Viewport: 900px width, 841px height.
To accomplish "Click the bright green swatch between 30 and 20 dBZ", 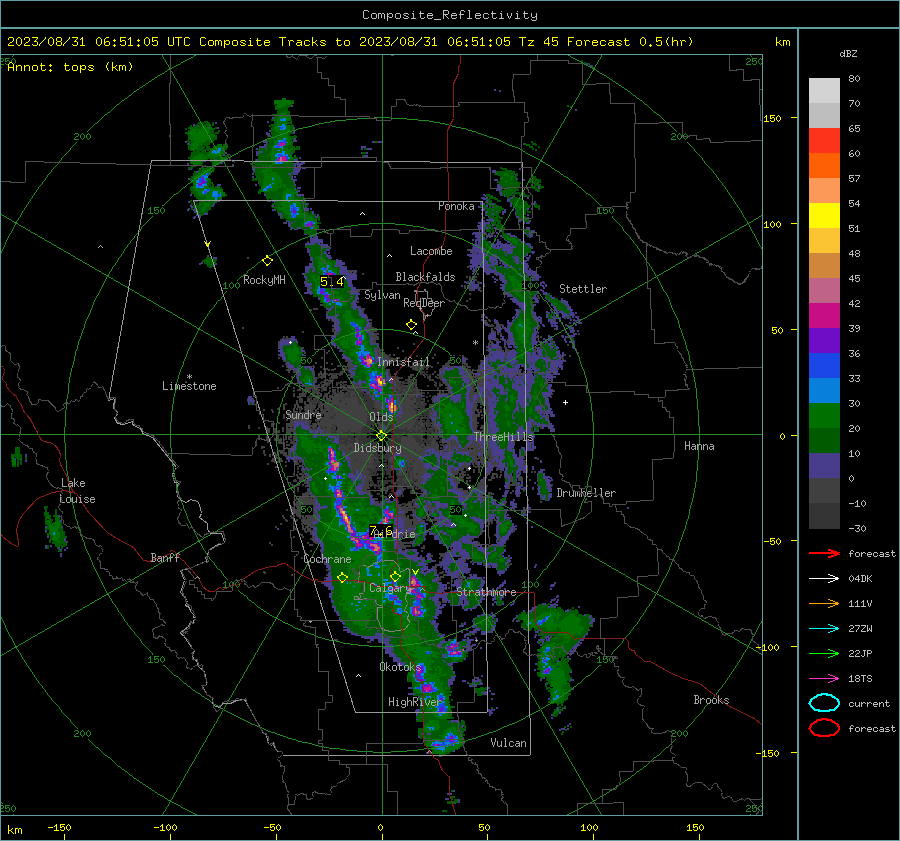I will pyautogui.click(x=824, y=416).
